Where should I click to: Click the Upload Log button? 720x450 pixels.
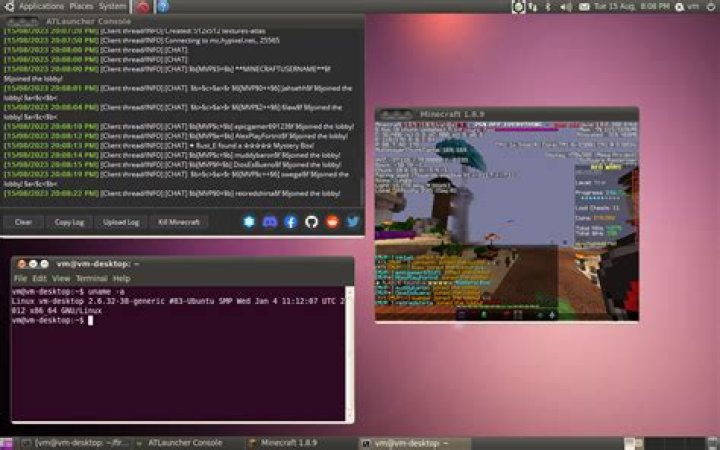[121, 222]
